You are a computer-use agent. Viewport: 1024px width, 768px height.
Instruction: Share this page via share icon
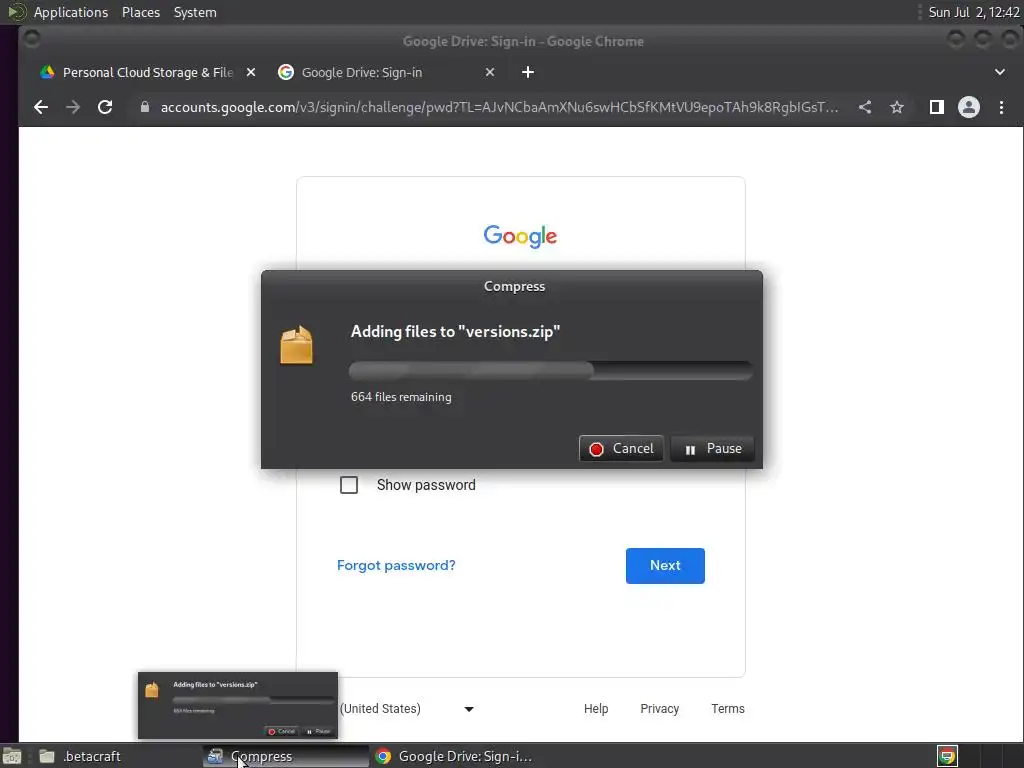(865, 107)
